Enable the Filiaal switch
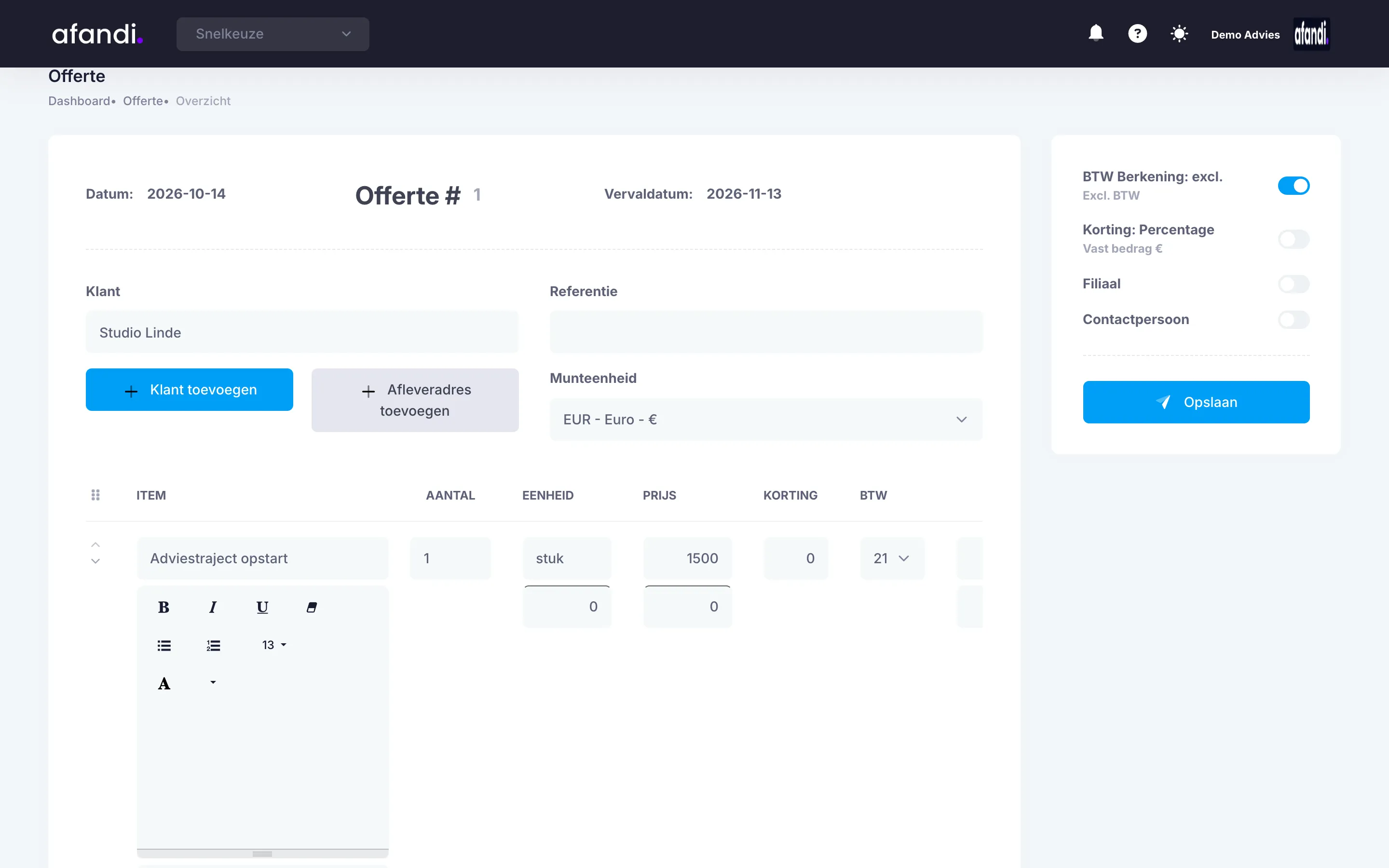The image size is (1389, 868). pyautogui.click(x=1293, y=284)
